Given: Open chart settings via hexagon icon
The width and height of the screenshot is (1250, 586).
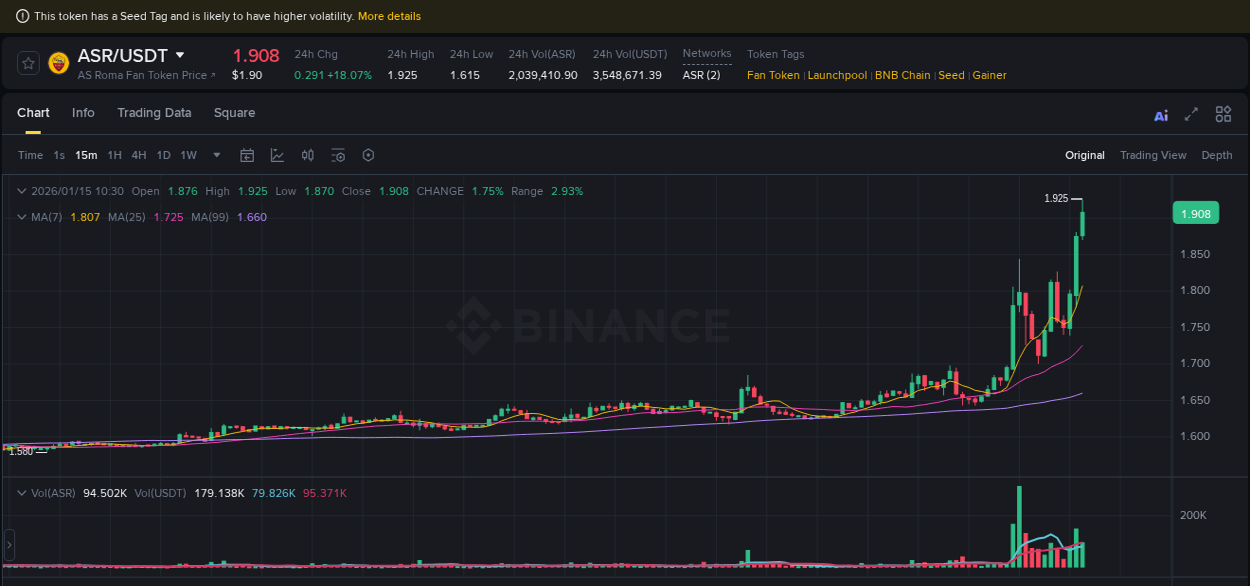Looking at the screenshot, I should [367, 155].
